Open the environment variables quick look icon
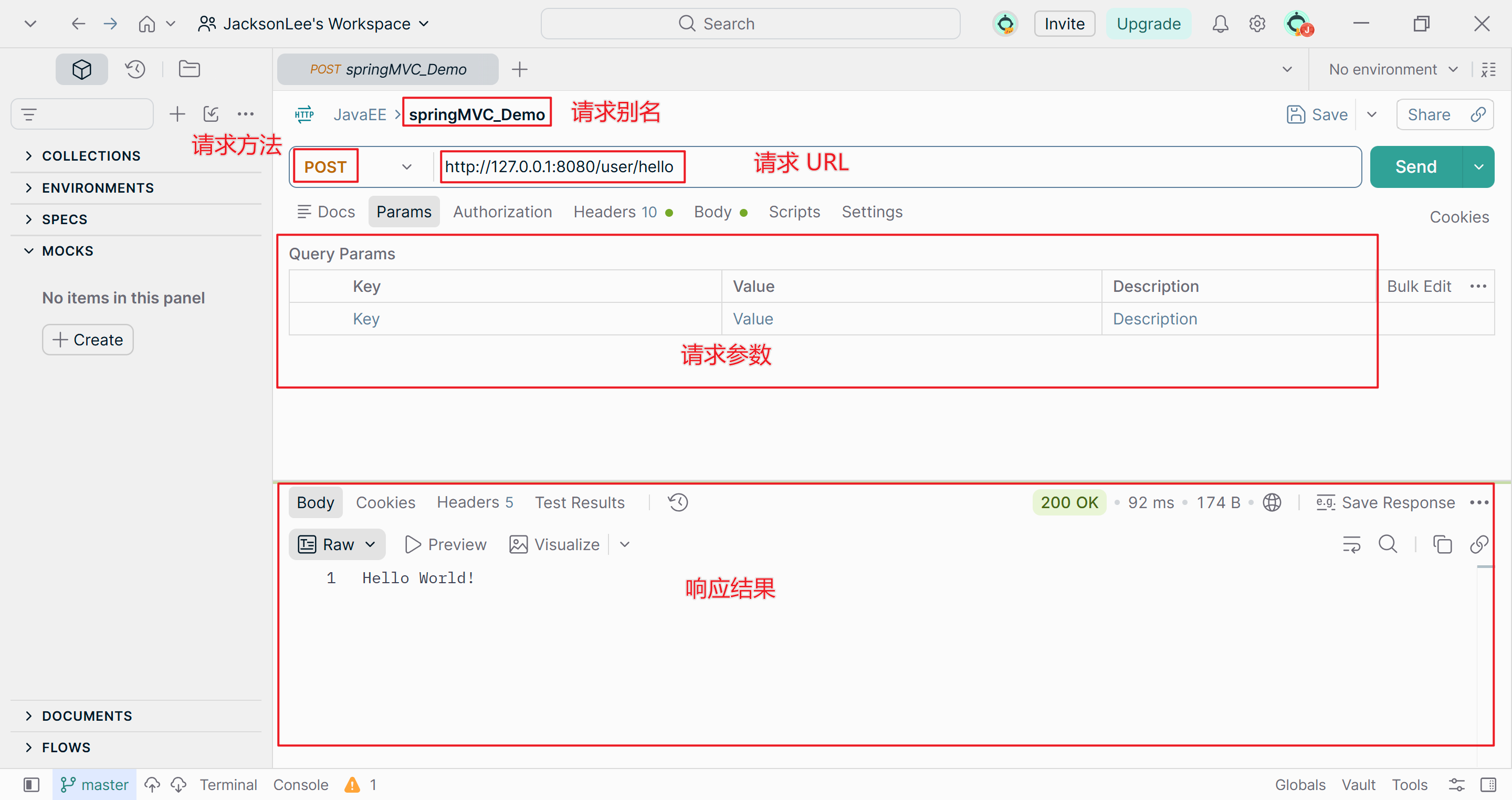The width and height of the screenshot is (1512, 800). [x=1488, y=69]
